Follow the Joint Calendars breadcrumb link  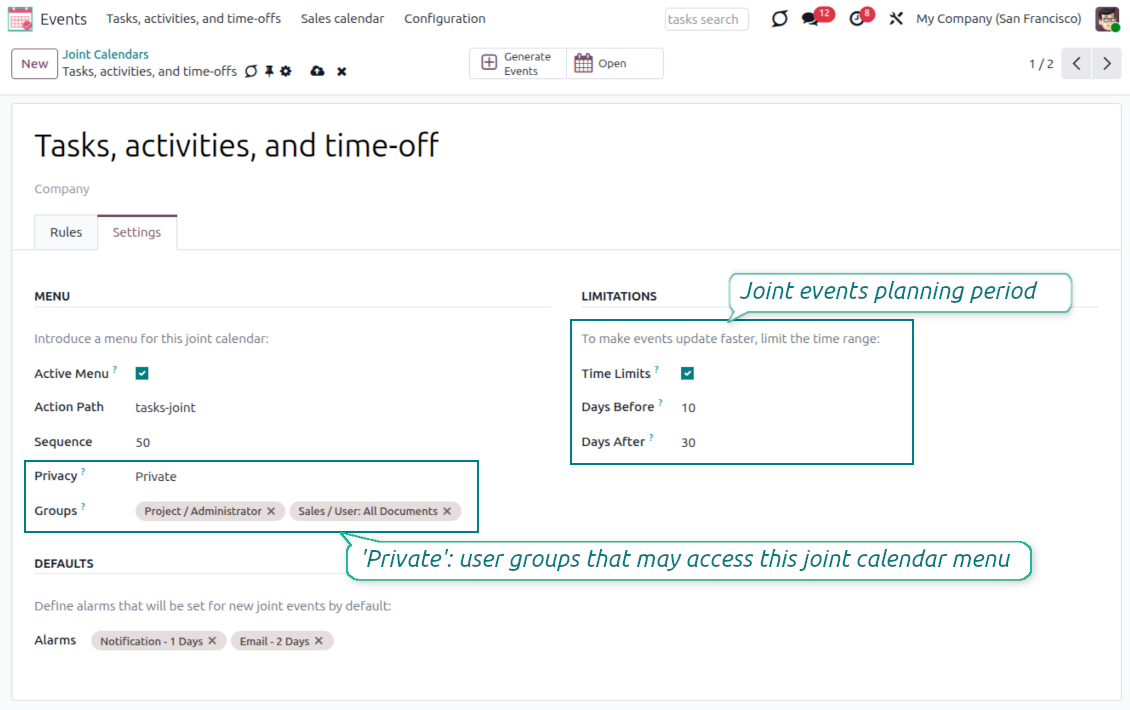[105, 54]
